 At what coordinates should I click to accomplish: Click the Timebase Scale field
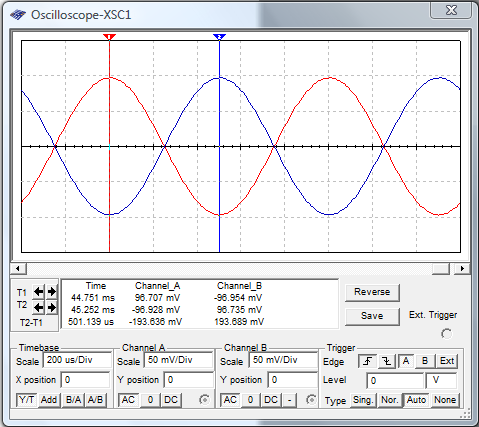point(77,360)
